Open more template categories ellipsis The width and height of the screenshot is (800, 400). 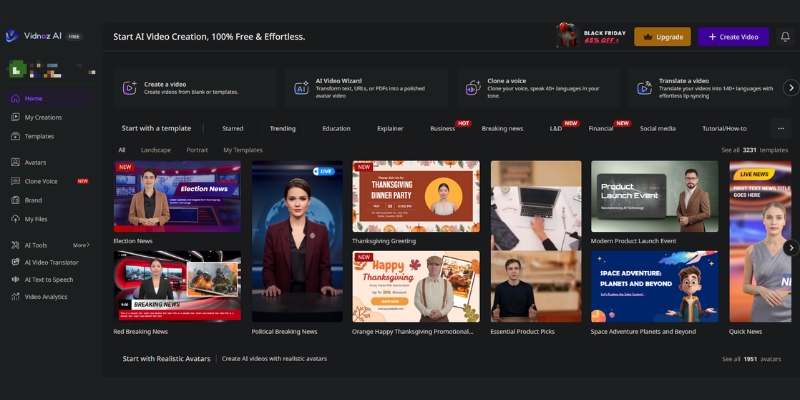[781, 129]
